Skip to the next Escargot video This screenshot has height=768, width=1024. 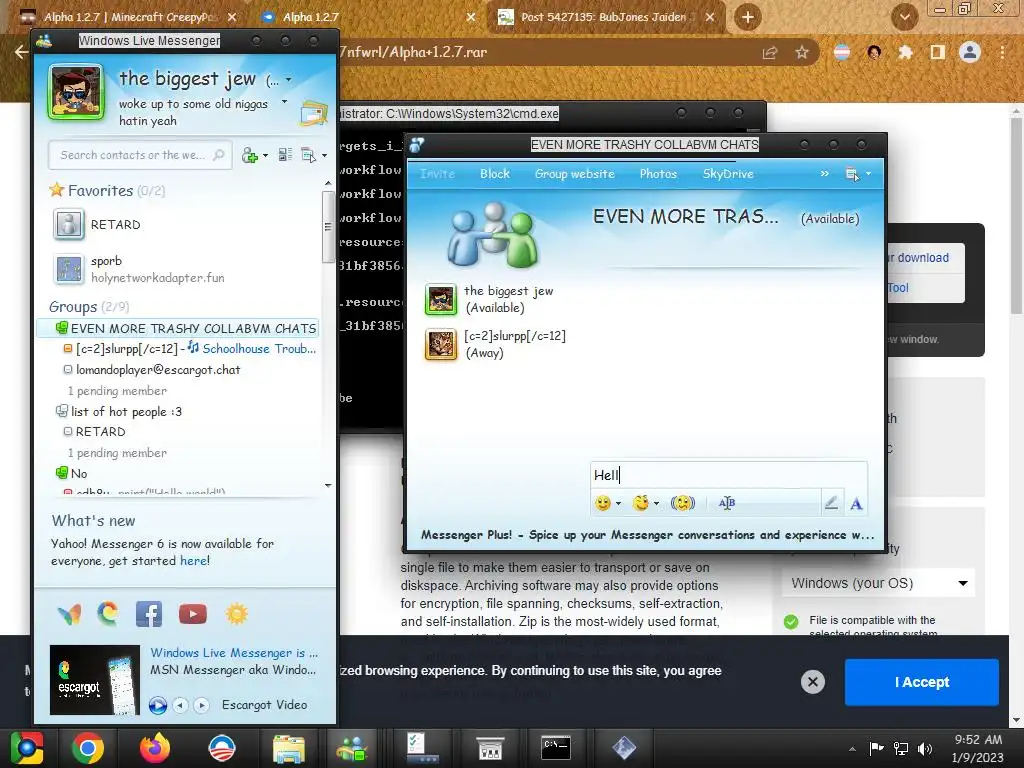click(x=201, y=705)
